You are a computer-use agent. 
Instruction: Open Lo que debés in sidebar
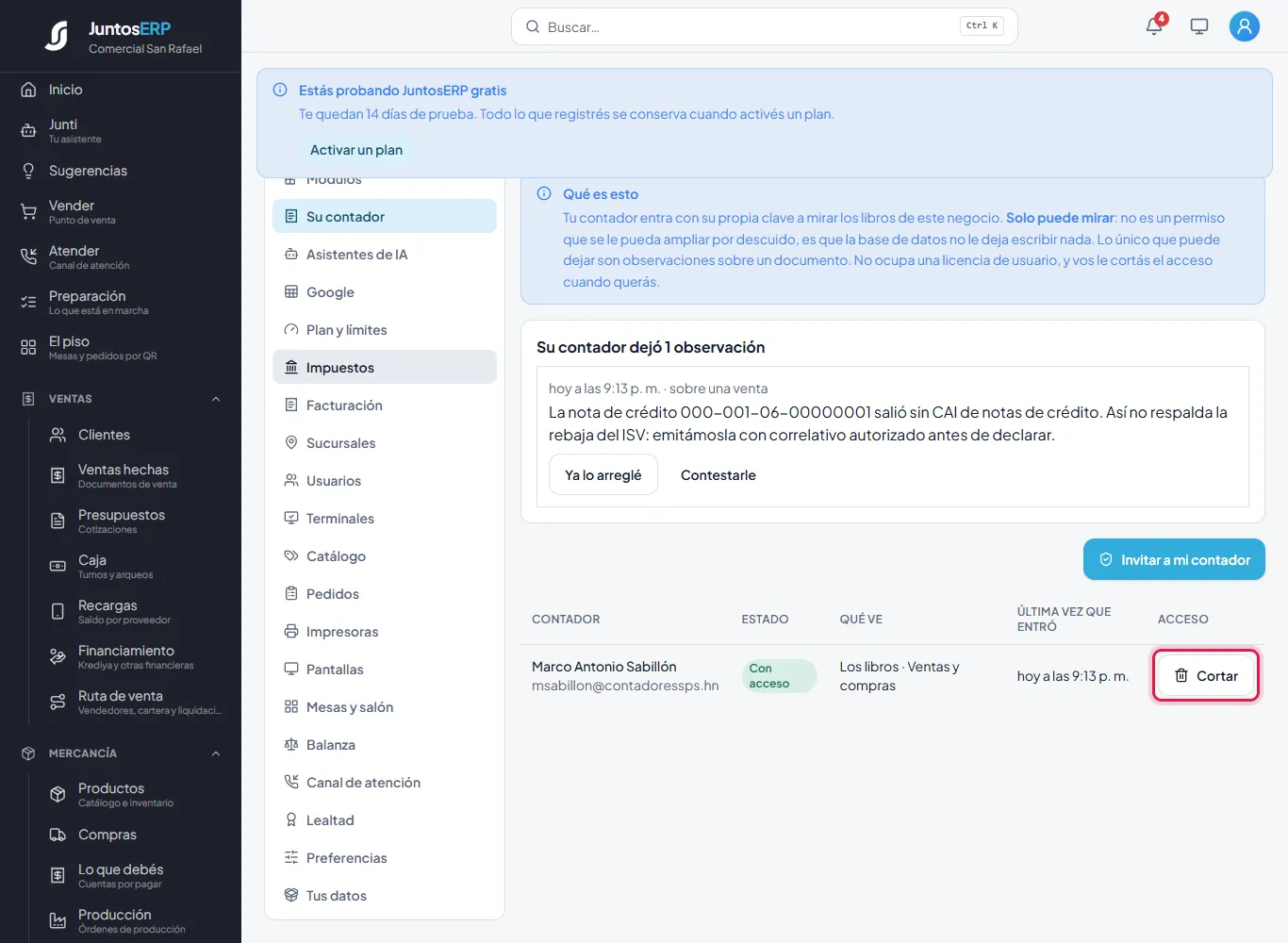[x=135, y=876]
